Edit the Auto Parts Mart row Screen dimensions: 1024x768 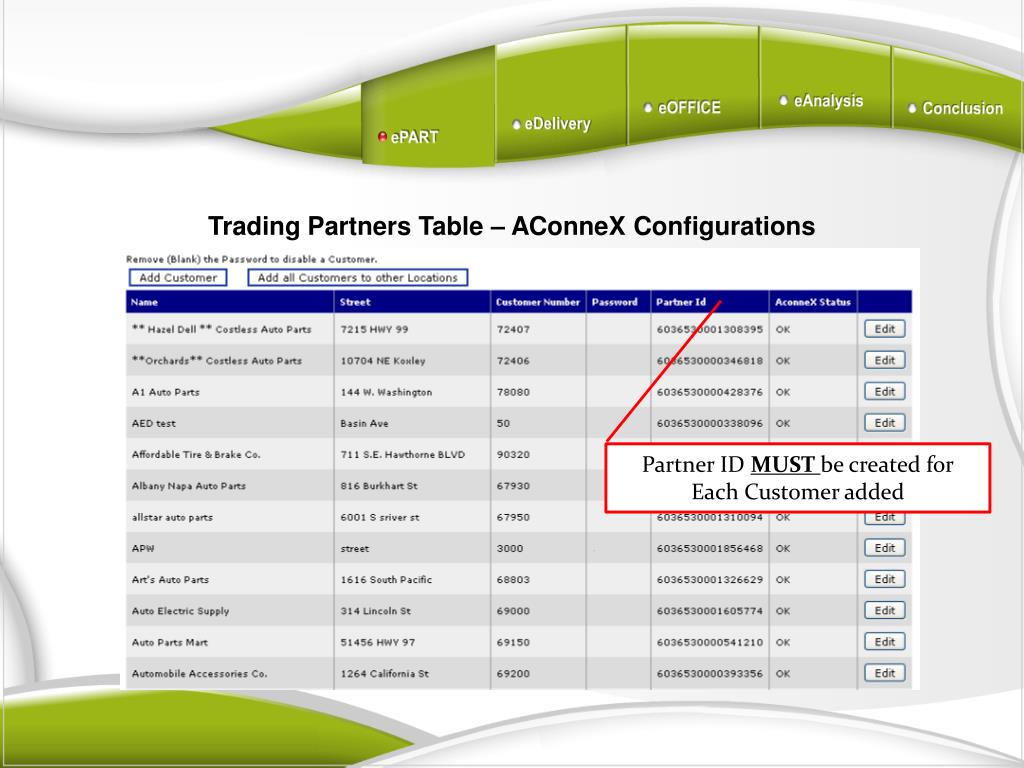pos(884,642)
